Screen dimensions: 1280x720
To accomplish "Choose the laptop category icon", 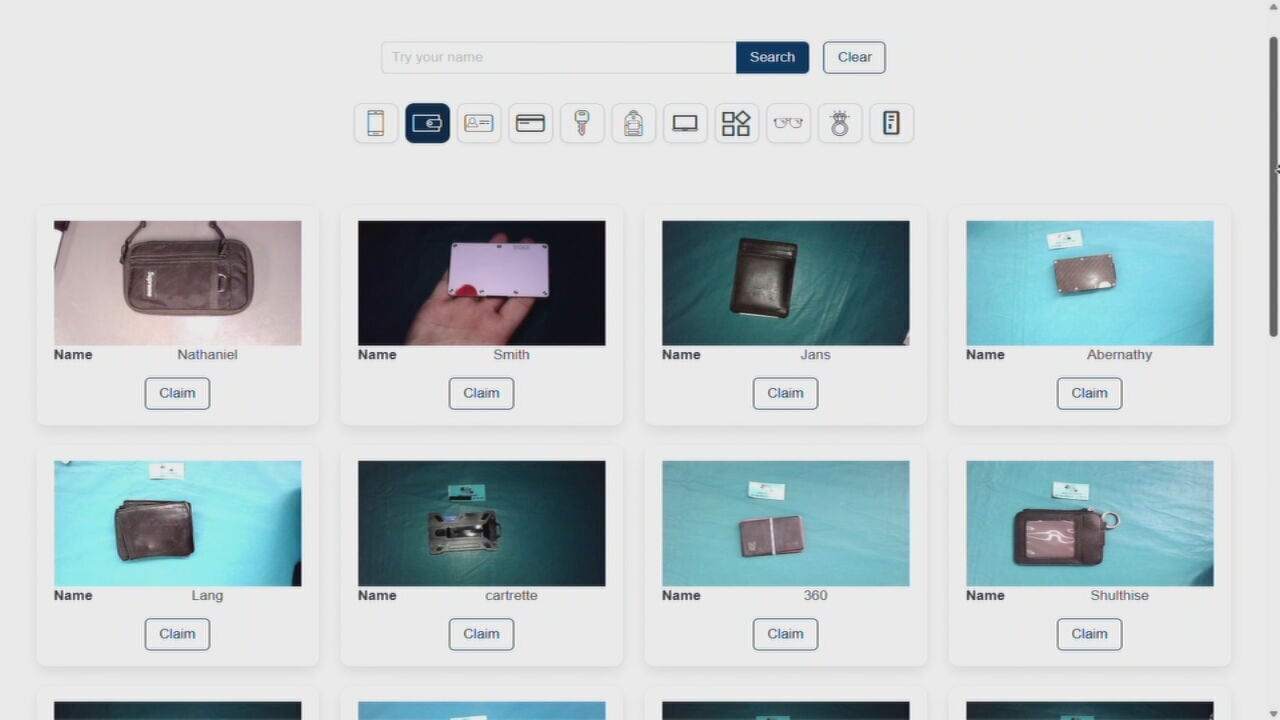I will click(685, 123).
